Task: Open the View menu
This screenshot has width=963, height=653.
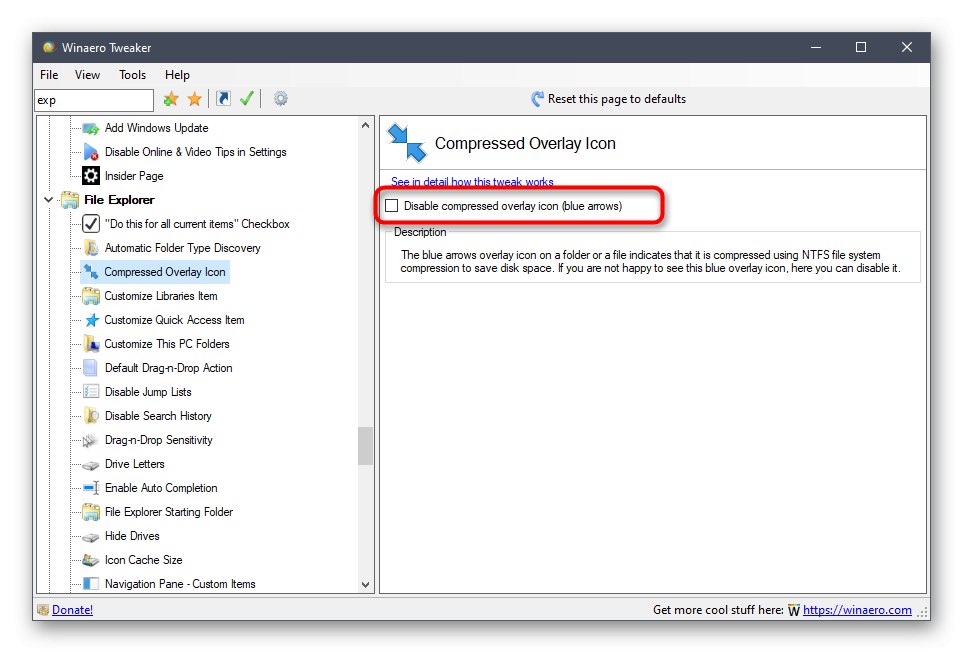Action: [x=87, y=75]
